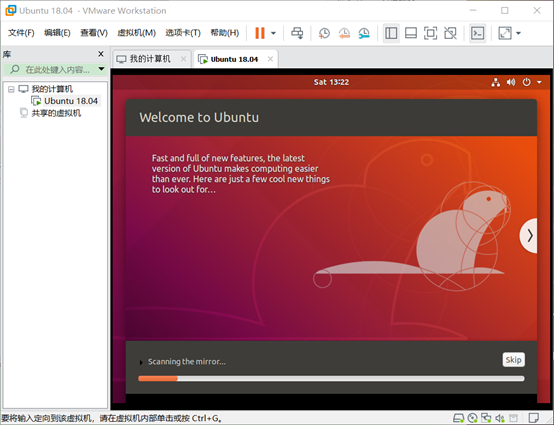Switch to Unity mode icon

tap(450, 33)
